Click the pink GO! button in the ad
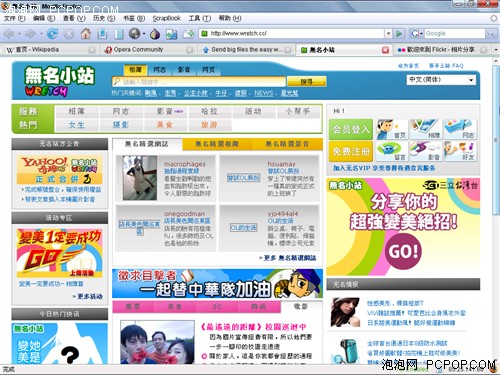The width and height of the screenshot is (500, 375). coord(403,251)
